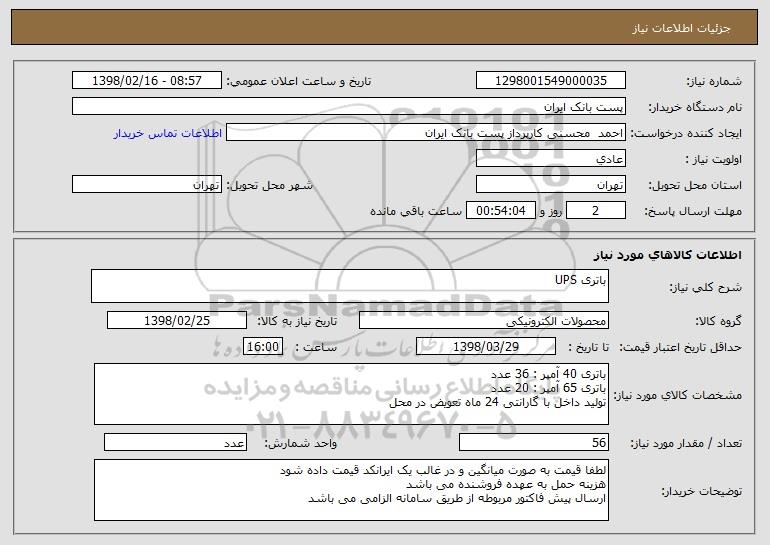Click the label توضیحات خریدار

(x=702, y=491)
